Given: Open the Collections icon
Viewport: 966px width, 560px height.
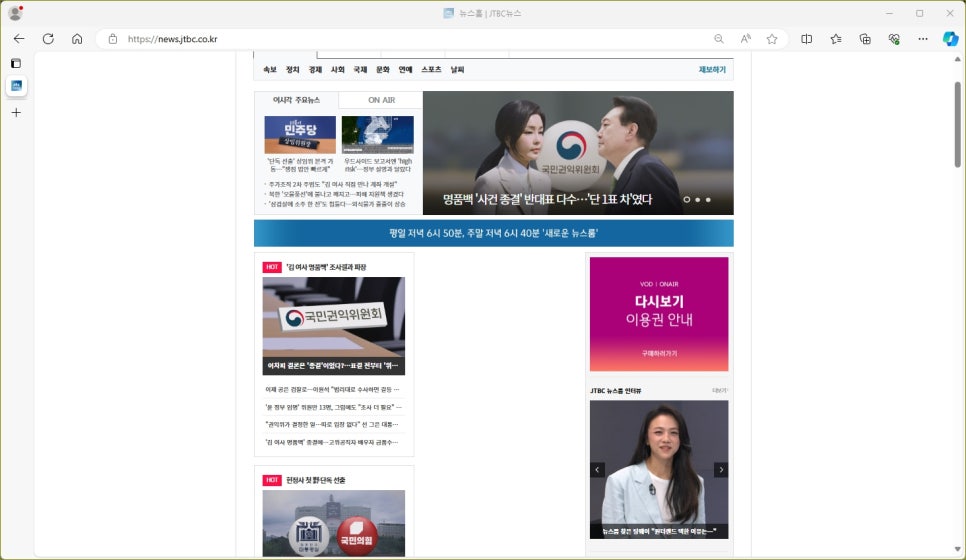Looking at the screenshot, I should [x=865, y=39].
